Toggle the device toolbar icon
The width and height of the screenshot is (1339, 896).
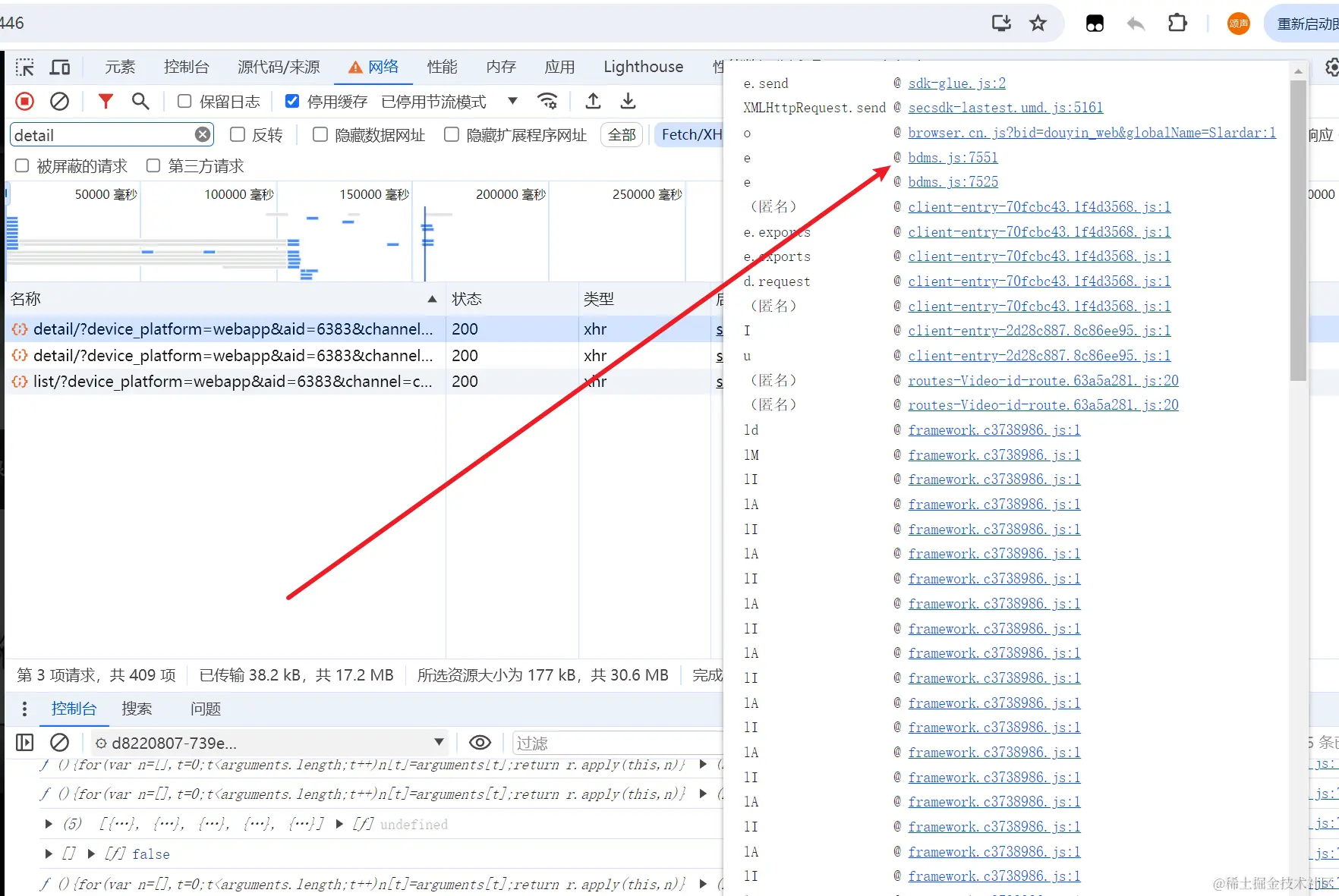pos(60,68)
